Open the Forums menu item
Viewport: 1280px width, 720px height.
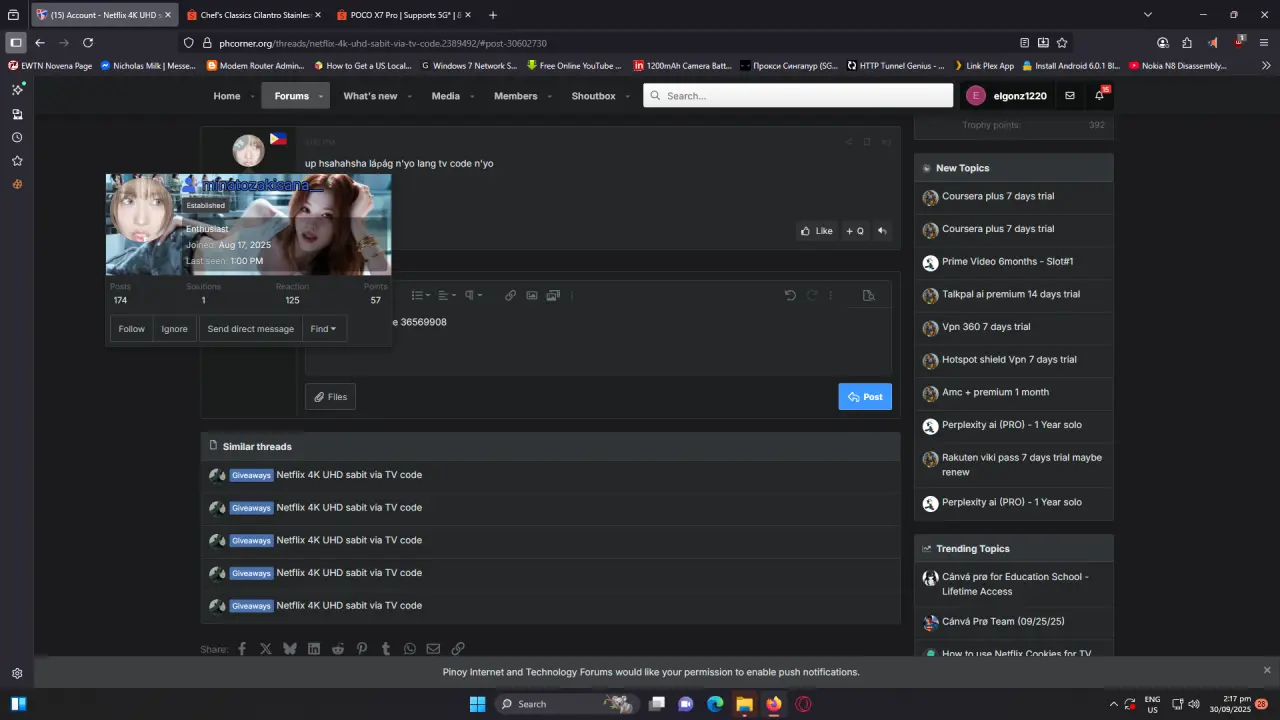click(x=291, y=96)
